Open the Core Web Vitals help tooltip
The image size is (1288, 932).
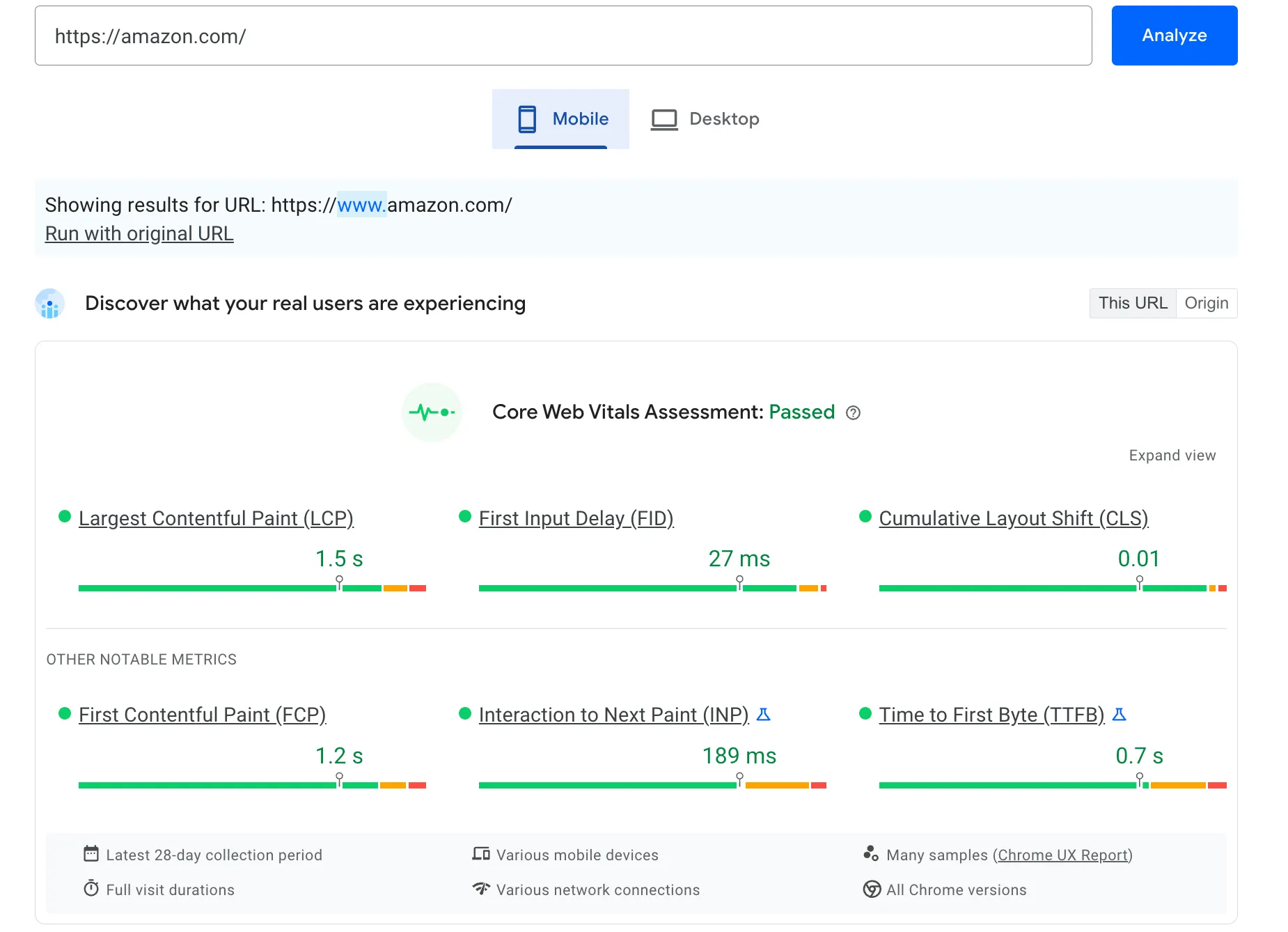(854, 412)
